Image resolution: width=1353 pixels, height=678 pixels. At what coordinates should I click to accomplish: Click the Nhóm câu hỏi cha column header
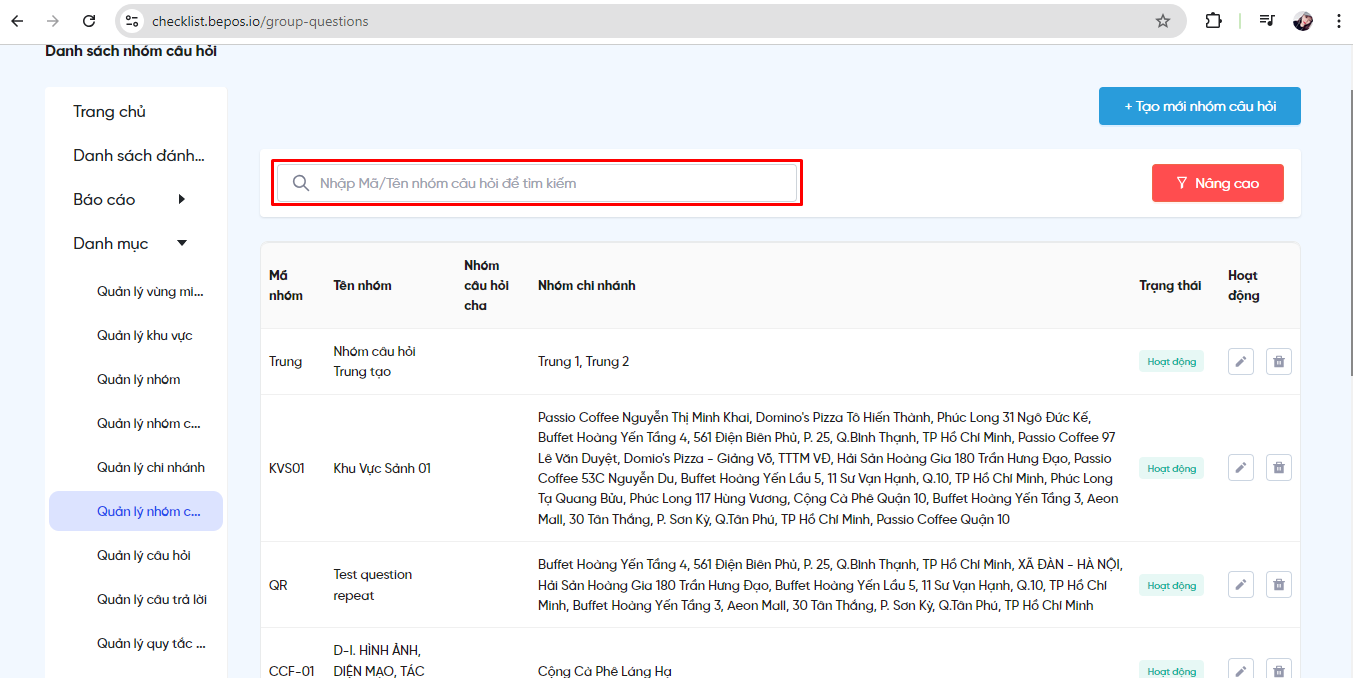(x=486, y=285)
